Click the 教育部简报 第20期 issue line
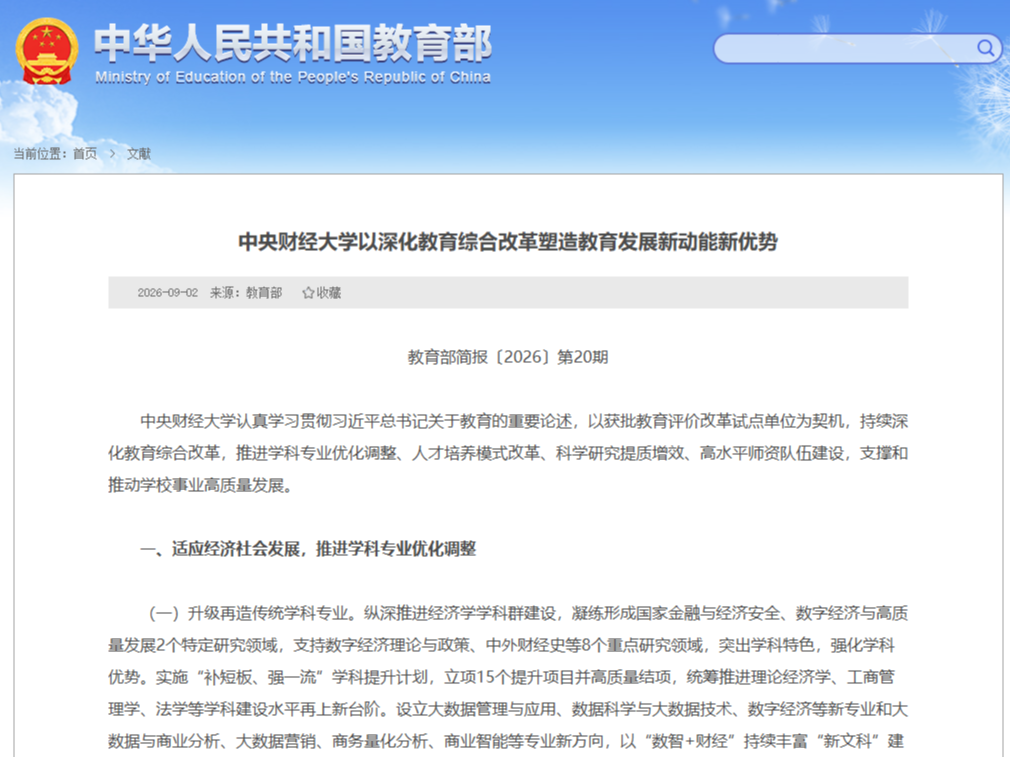Screen dimensions: 1010x757 click(508, 357)
